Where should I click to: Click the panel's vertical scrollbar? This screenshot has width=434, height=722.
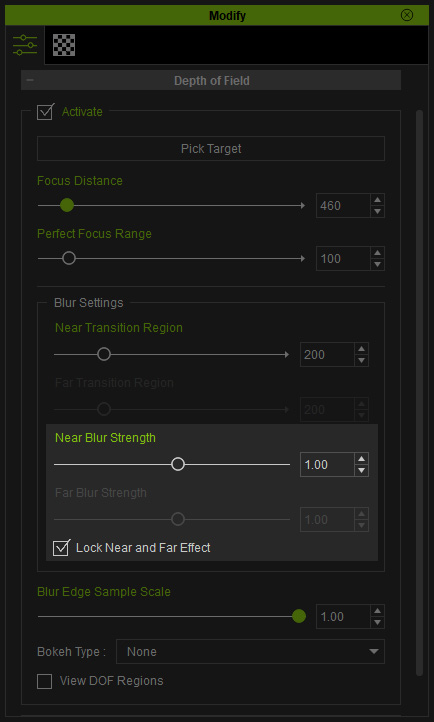[x=419, y=393]
